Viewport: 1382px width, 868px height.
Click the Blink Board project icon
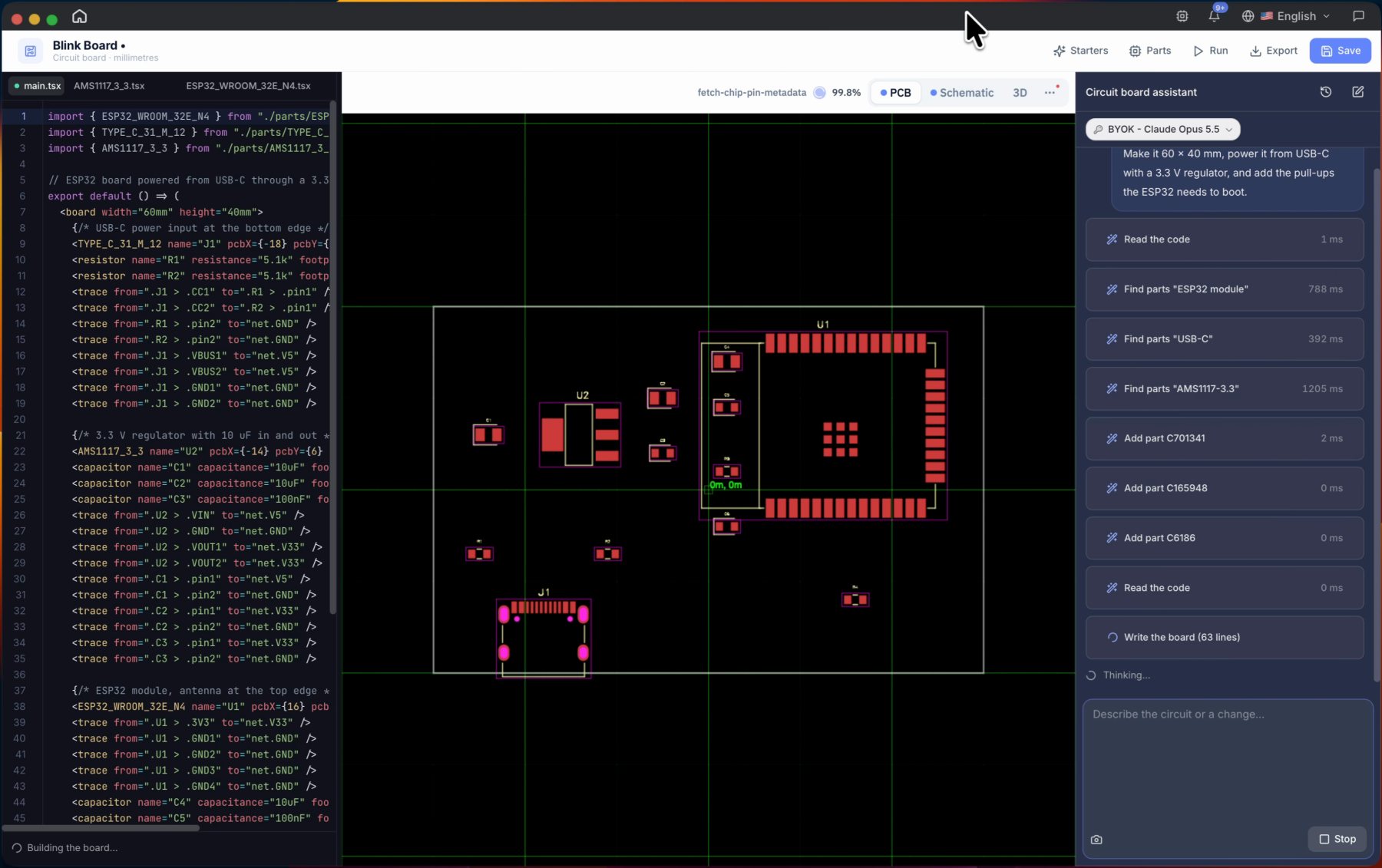(x=30, y=51)
